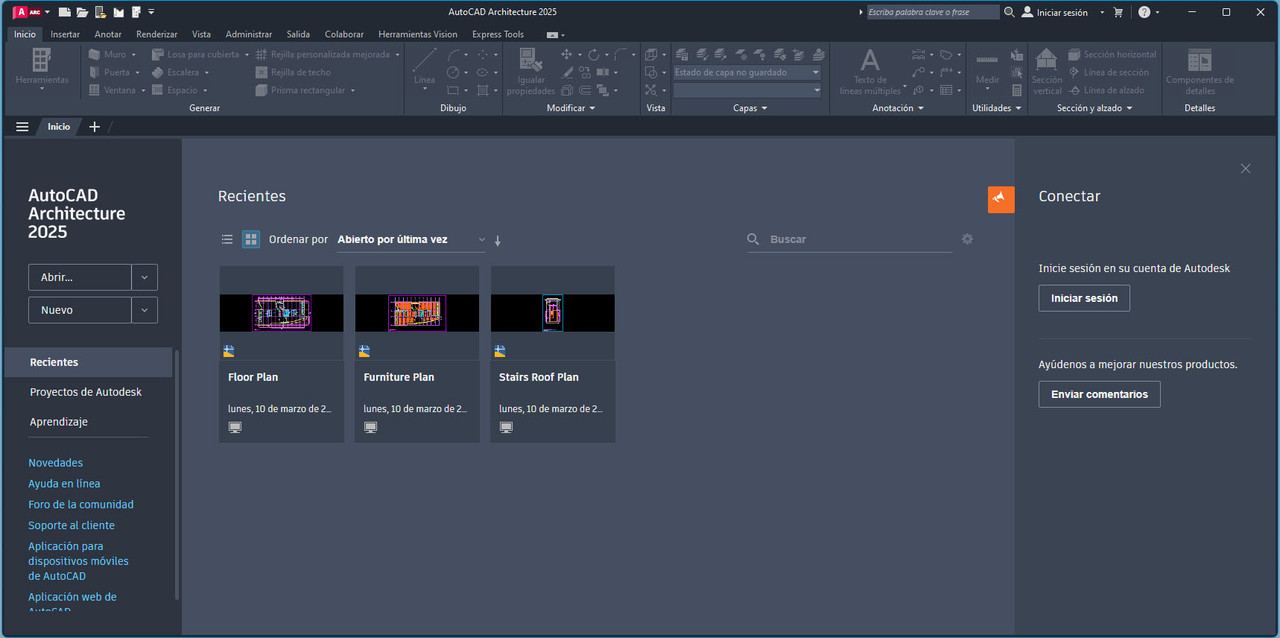Click Línea de sección tool
This screenshot has width=1280, height=638.
[1108, 72]
